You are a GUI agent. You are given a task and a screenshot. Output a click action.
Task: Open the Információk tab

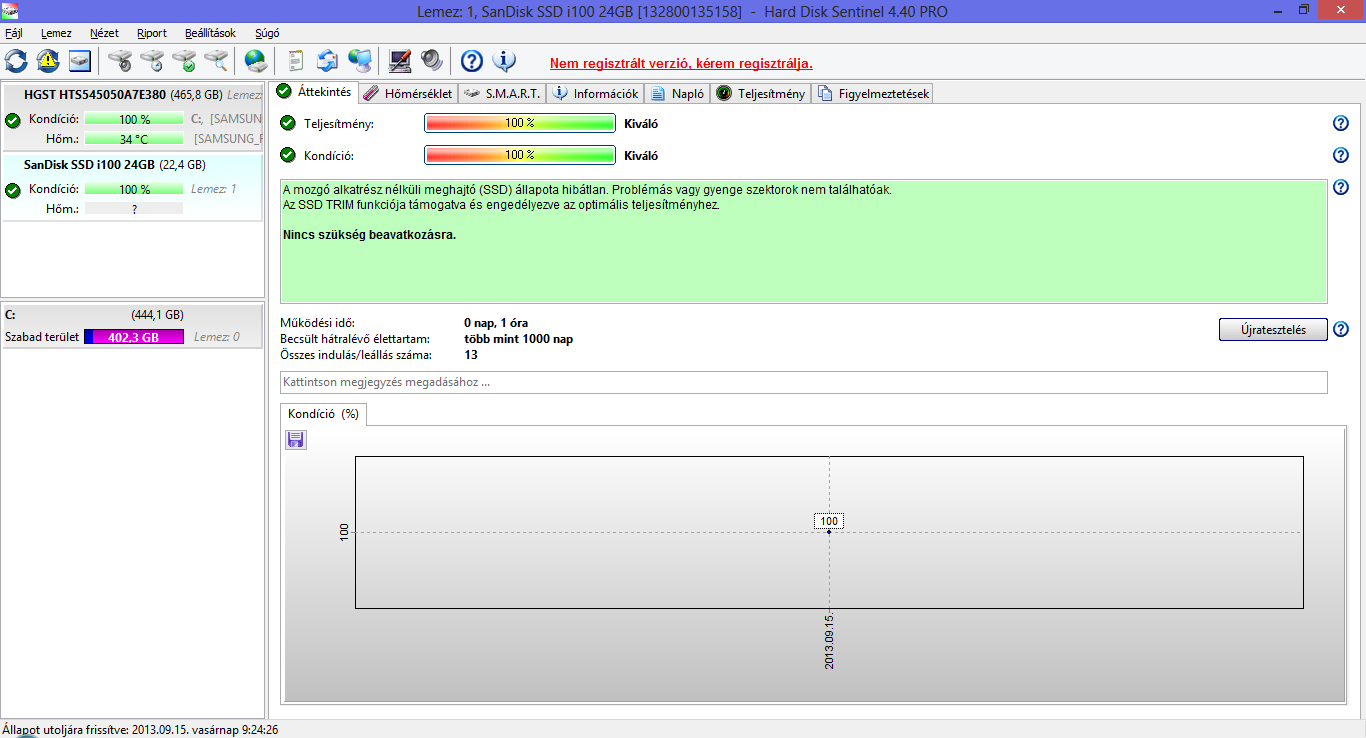coord(595,94)
